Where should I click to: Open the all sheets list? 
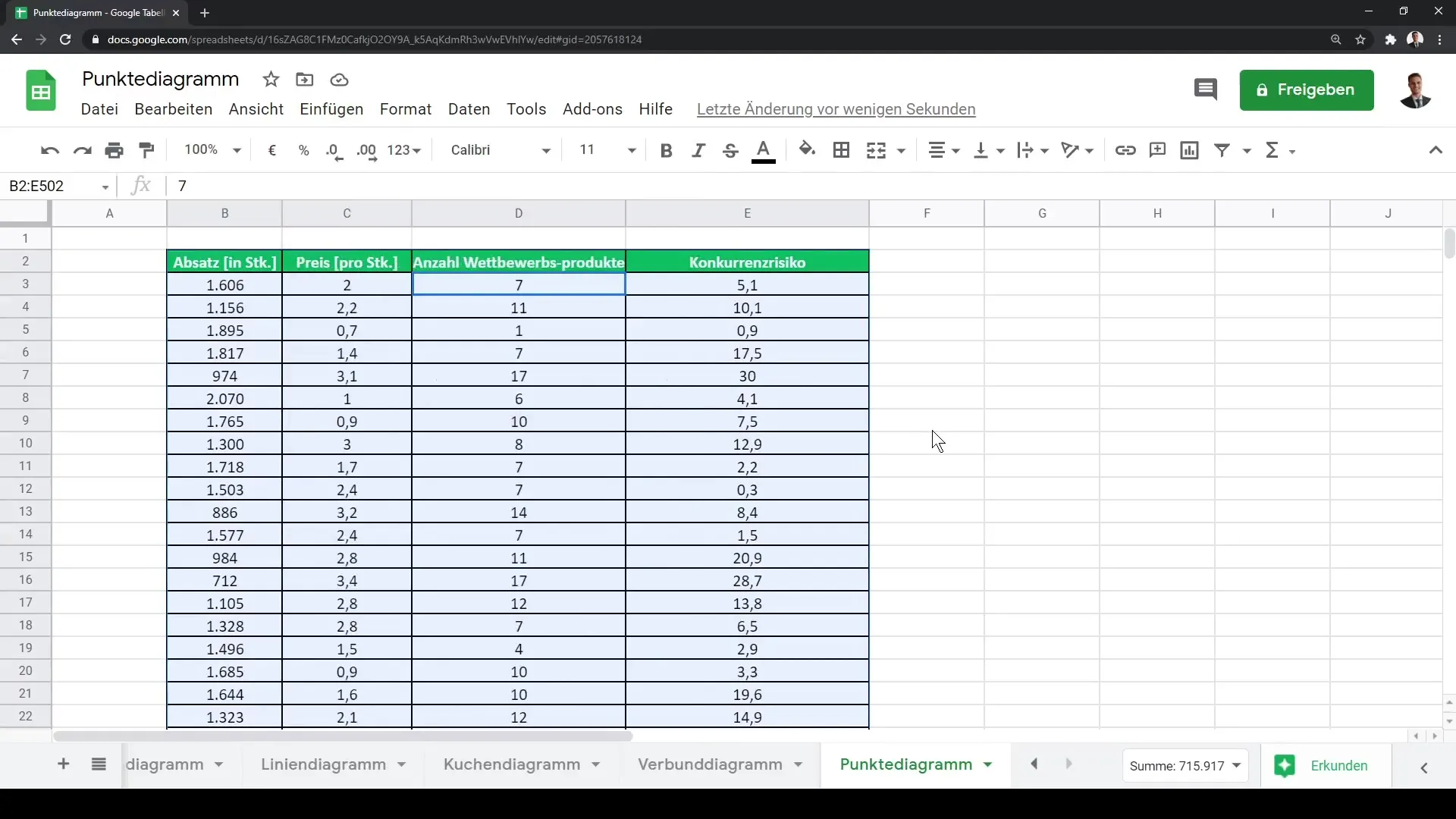(99, 764)
